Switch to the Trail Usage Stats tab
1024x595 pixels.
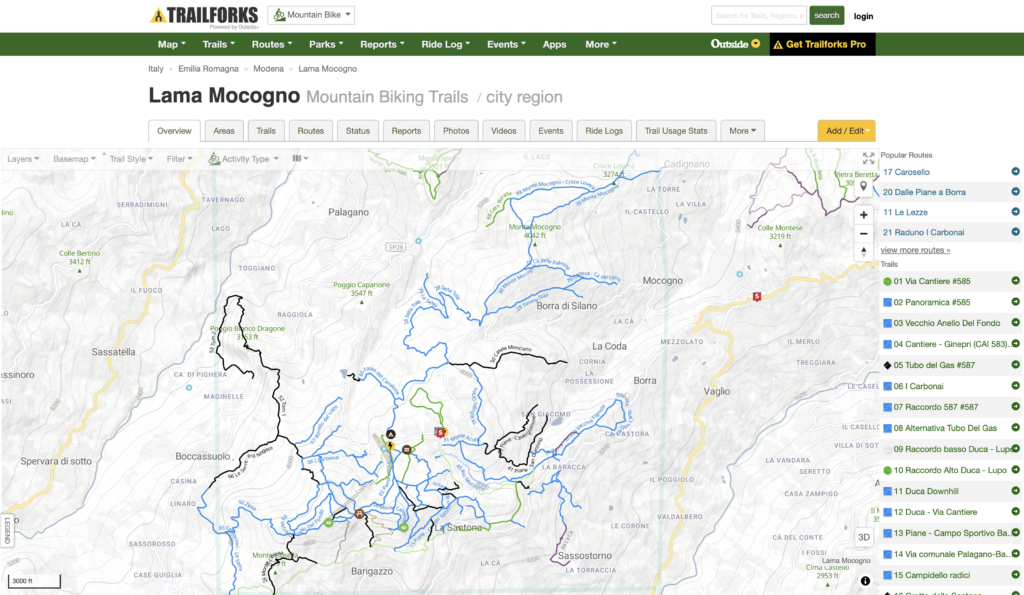(676, 131)
